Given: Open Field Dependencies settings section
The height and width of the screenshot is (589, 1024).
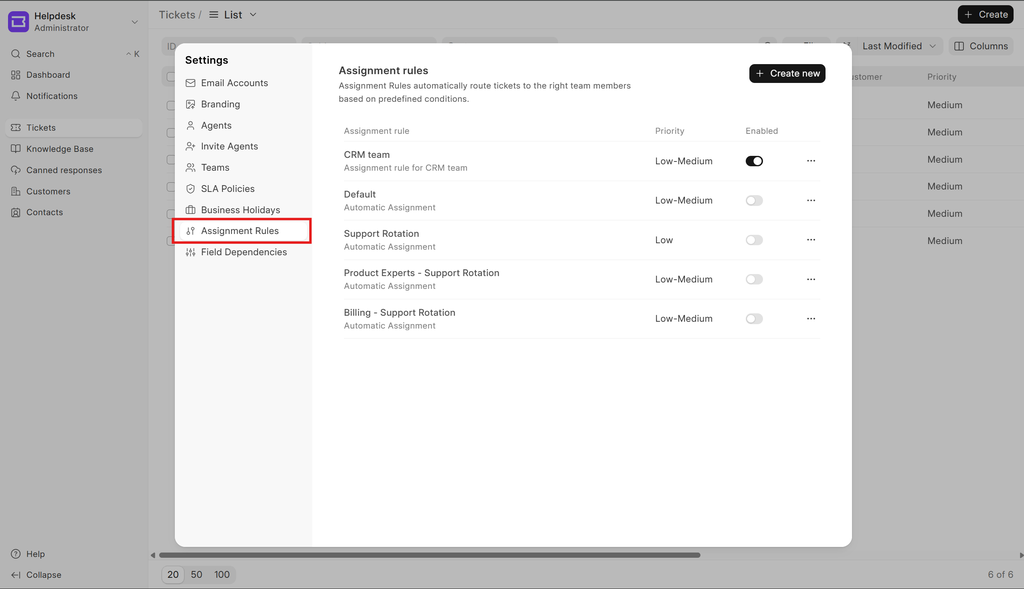Looking at the screenshot, I should [243, 252].
